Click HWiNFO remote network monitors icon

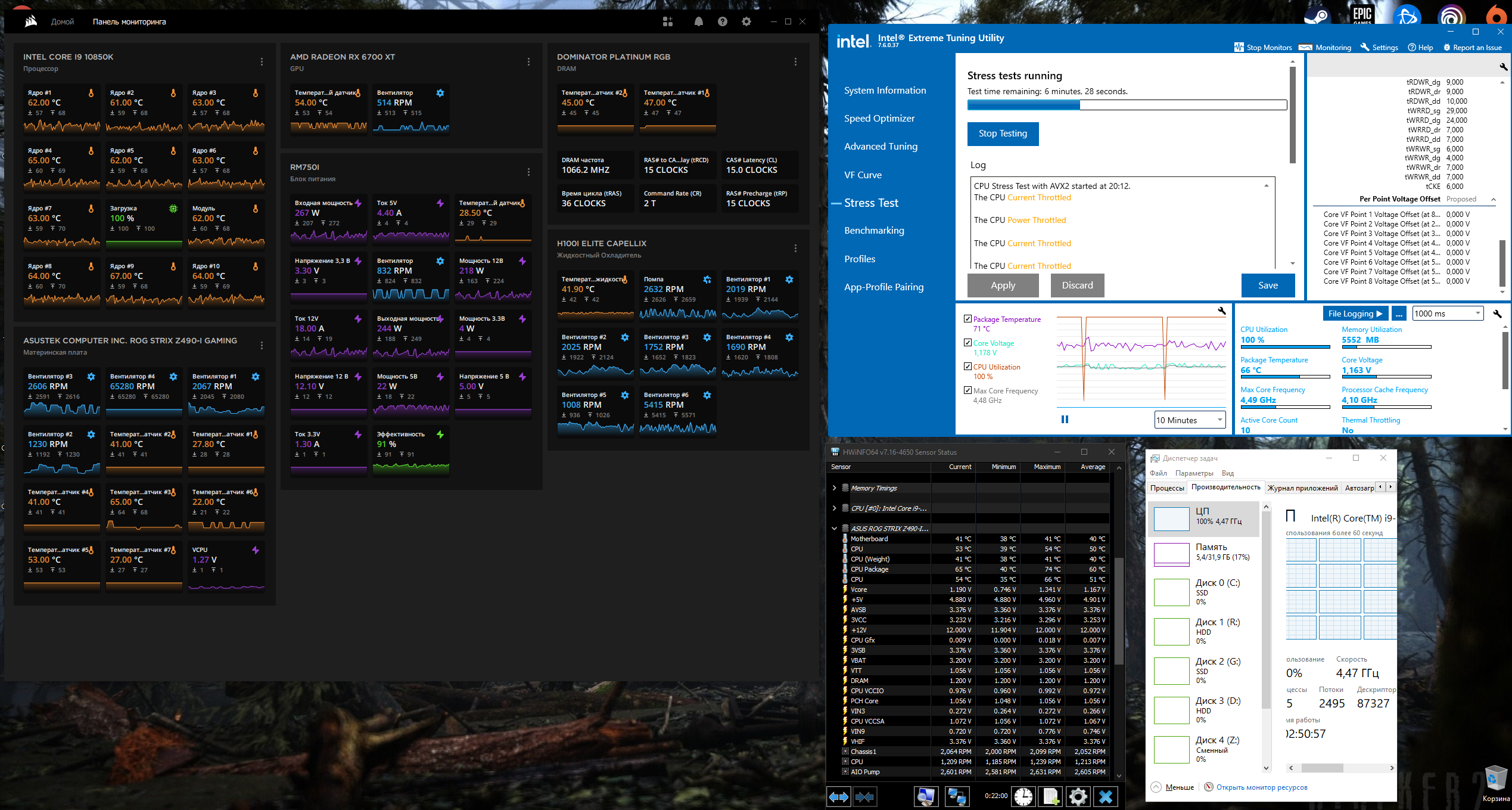pos(957,797)
